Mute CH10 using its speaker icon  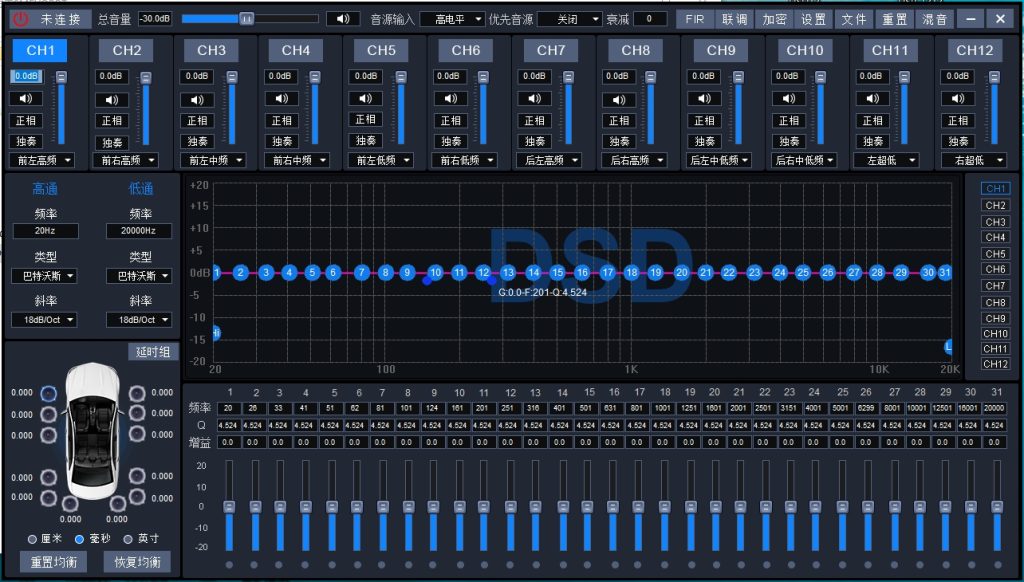coord(789,99)
